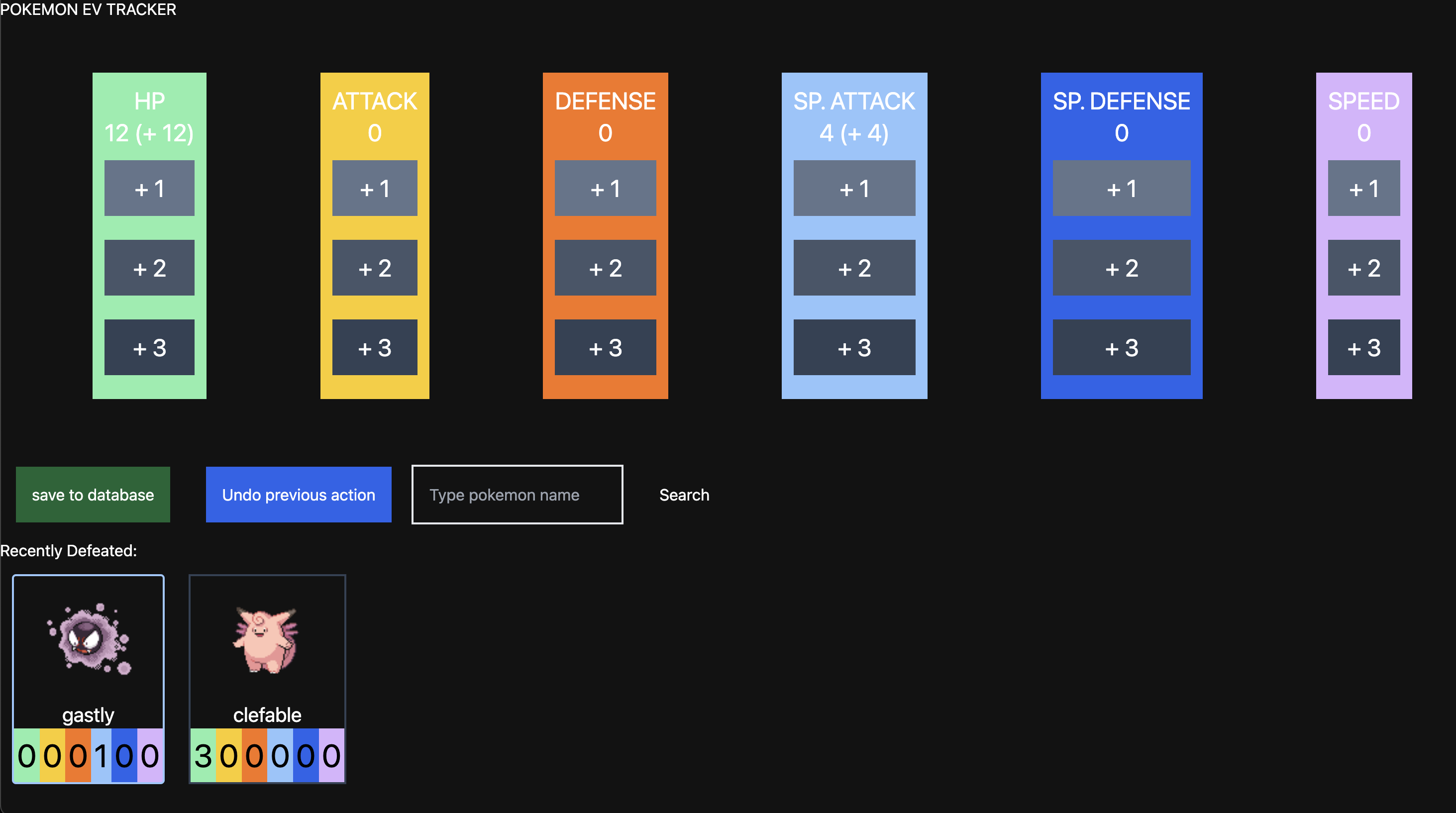Add 1 EV to HP
This screenshot has height=813, width=1456.
[x=149, y=188]
